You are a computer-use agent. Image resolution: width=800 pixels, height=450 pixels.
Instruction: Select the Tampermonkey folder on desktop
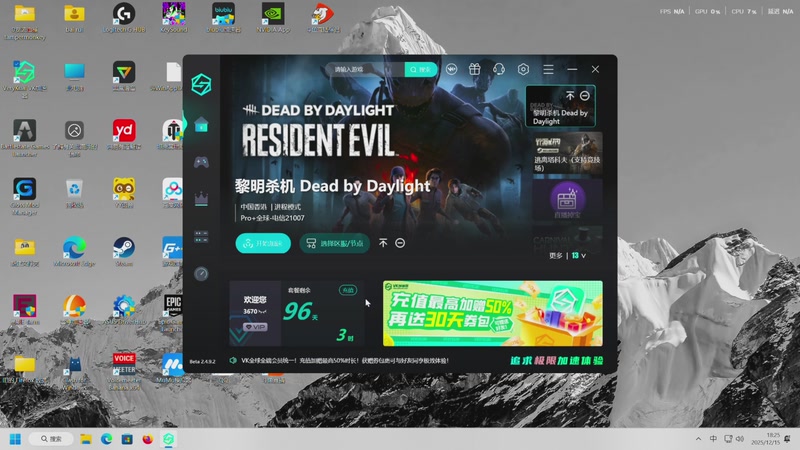(24, 22)
